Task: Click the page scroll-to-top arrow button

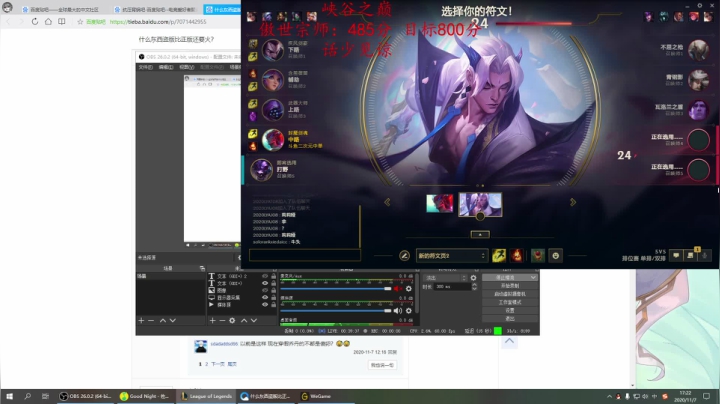Action: 509,342
